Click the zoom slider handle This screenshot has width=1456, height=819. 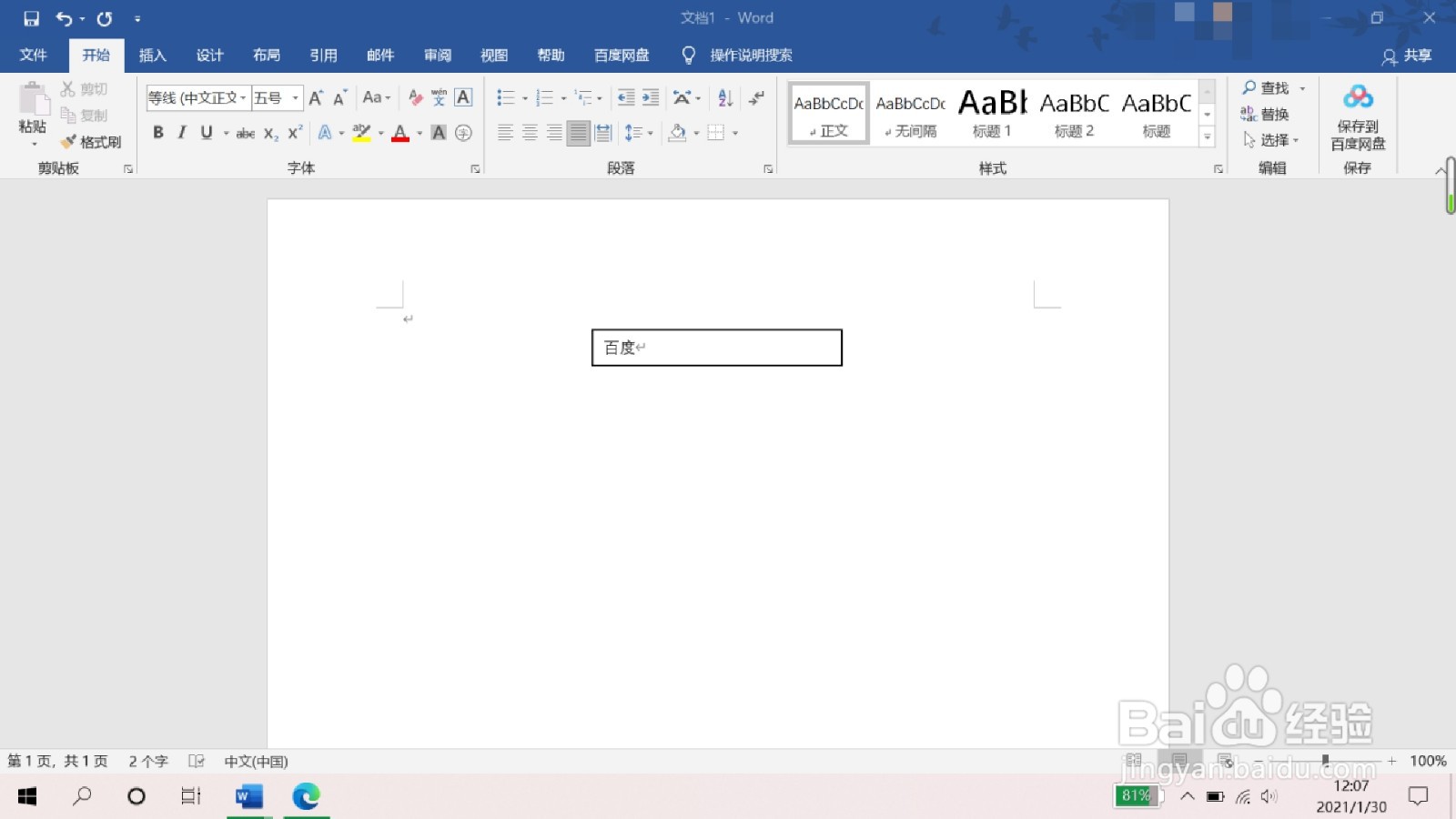coord(1325,761)
